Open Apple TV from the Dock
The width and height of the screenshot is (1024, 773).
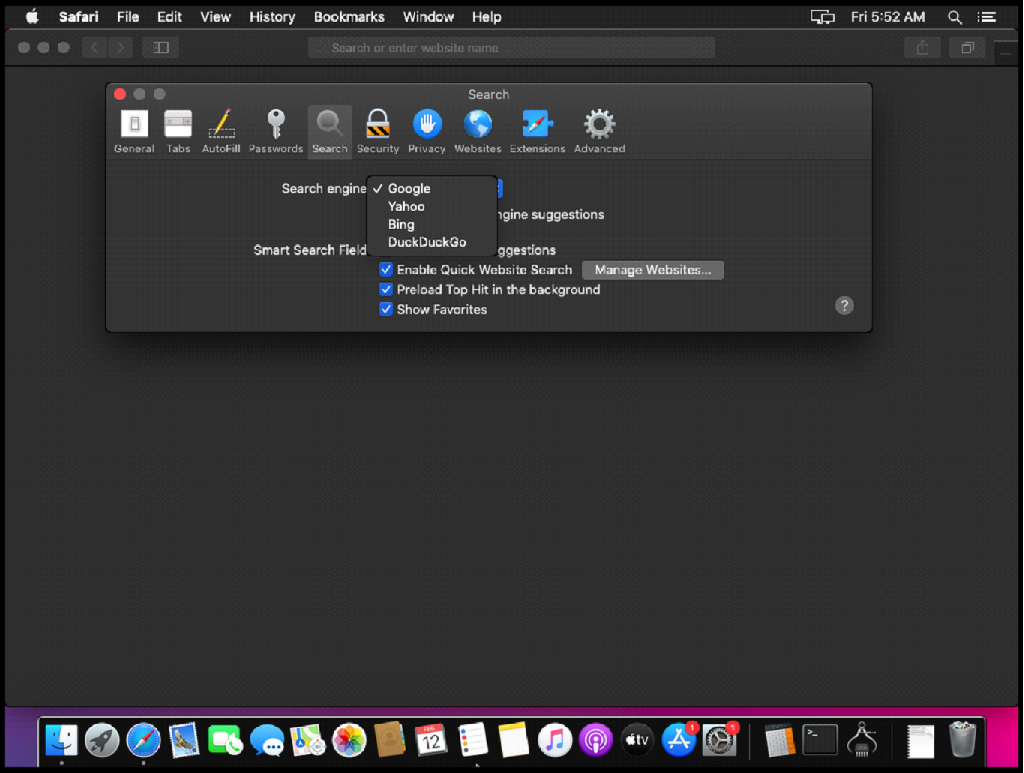(637, 740)
